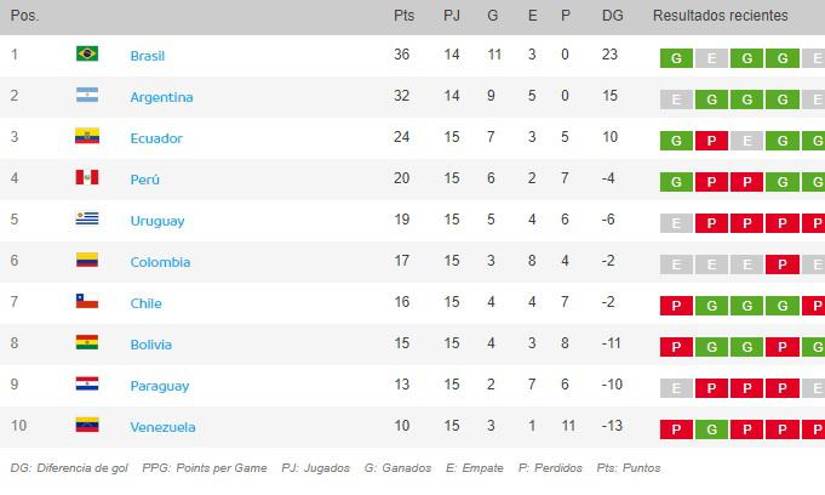Click the Colombia flag icon
The width and height of the screenshot is (825, 495).
point(87,260)
